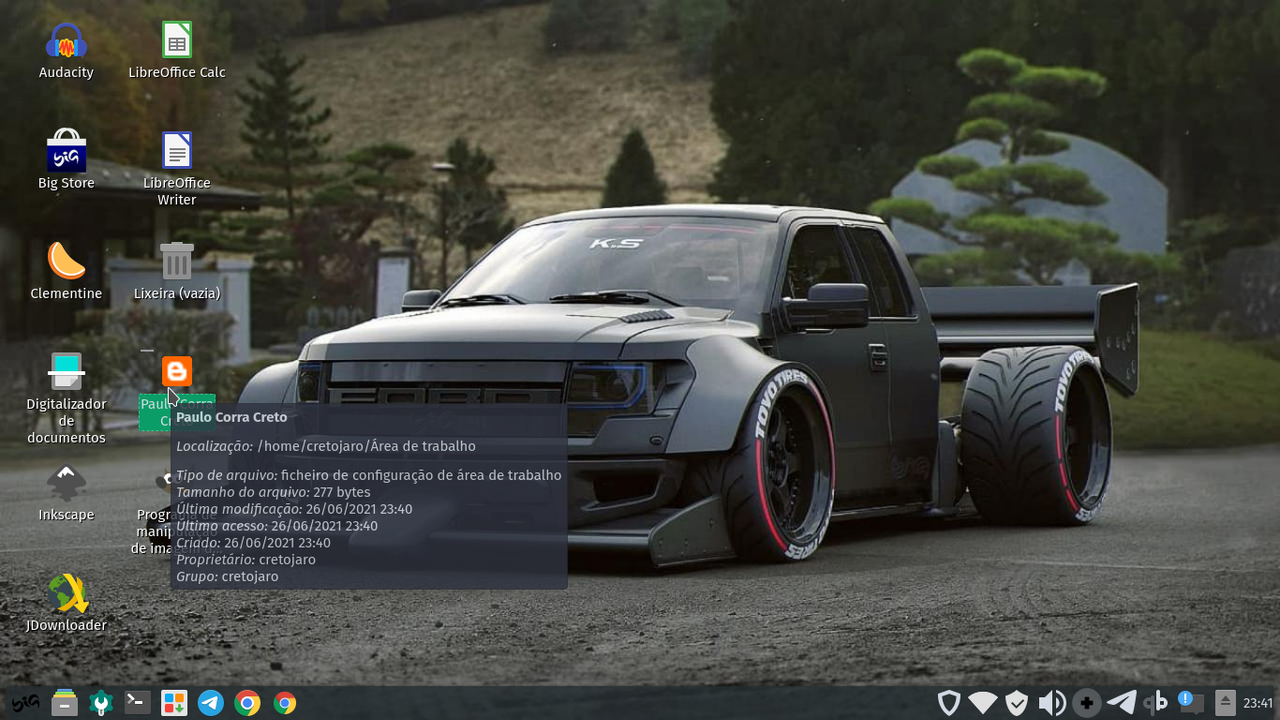Click the qBittorrent tray icon
This screenshot has width=1280, height=720.
[1156, 703]
